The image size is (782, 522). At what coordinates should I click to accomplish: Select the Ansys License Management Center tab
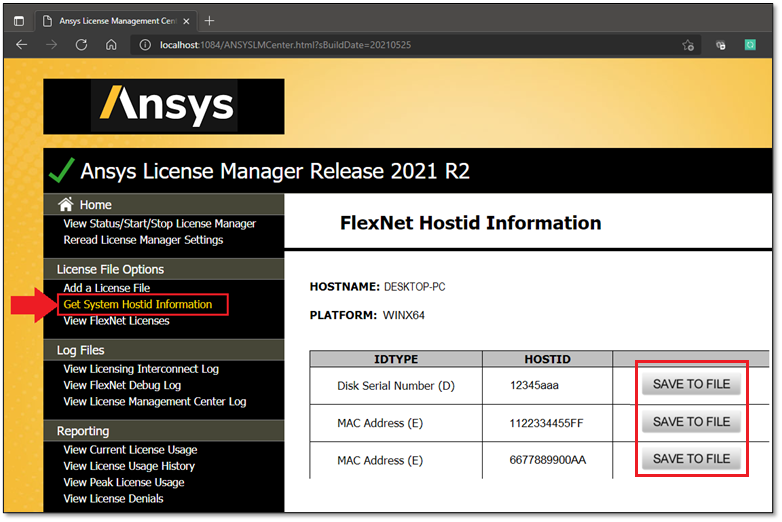click(110, 20)
